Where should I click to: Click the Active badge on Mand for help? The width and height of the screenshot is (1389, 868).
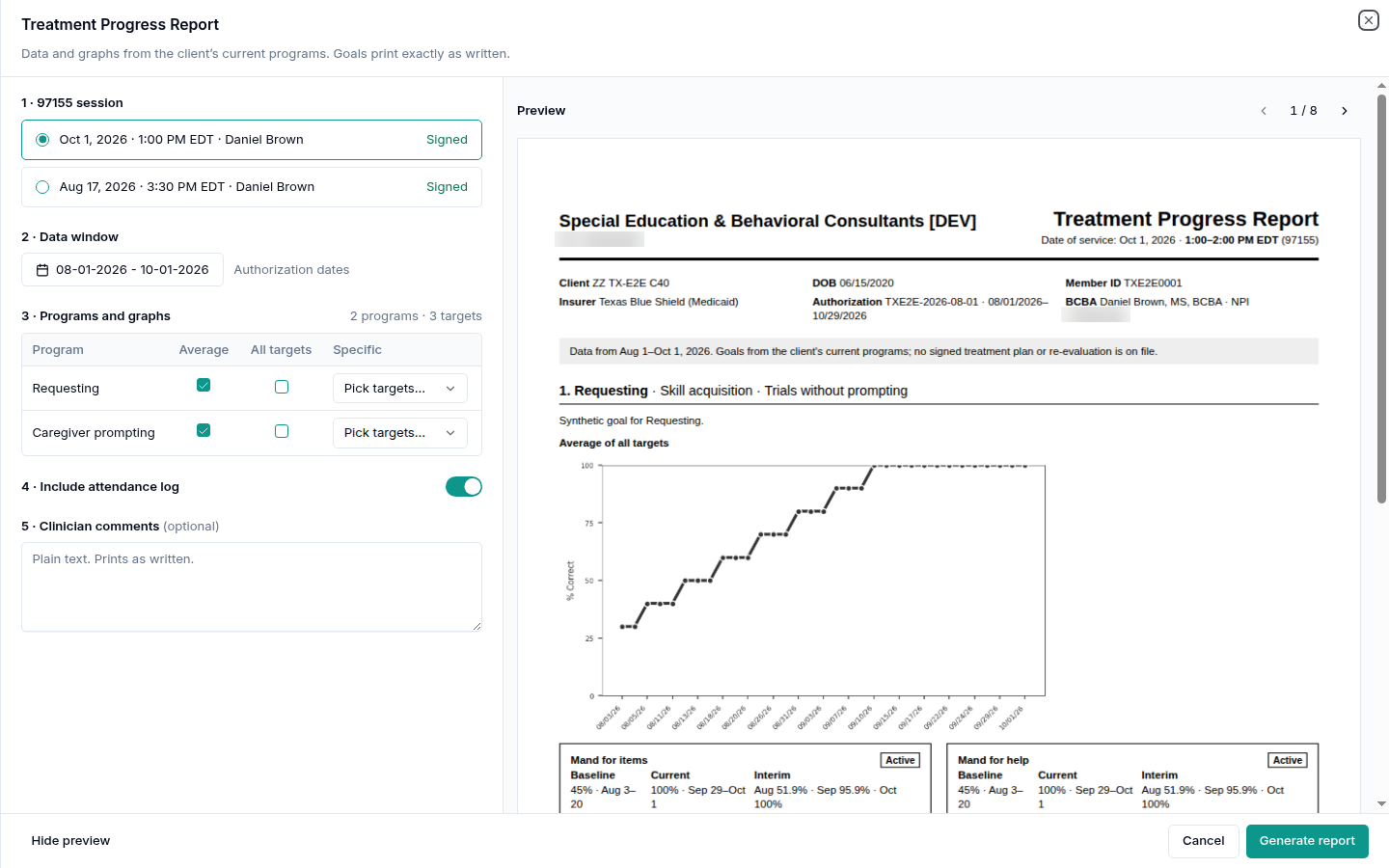point(1288,761)
